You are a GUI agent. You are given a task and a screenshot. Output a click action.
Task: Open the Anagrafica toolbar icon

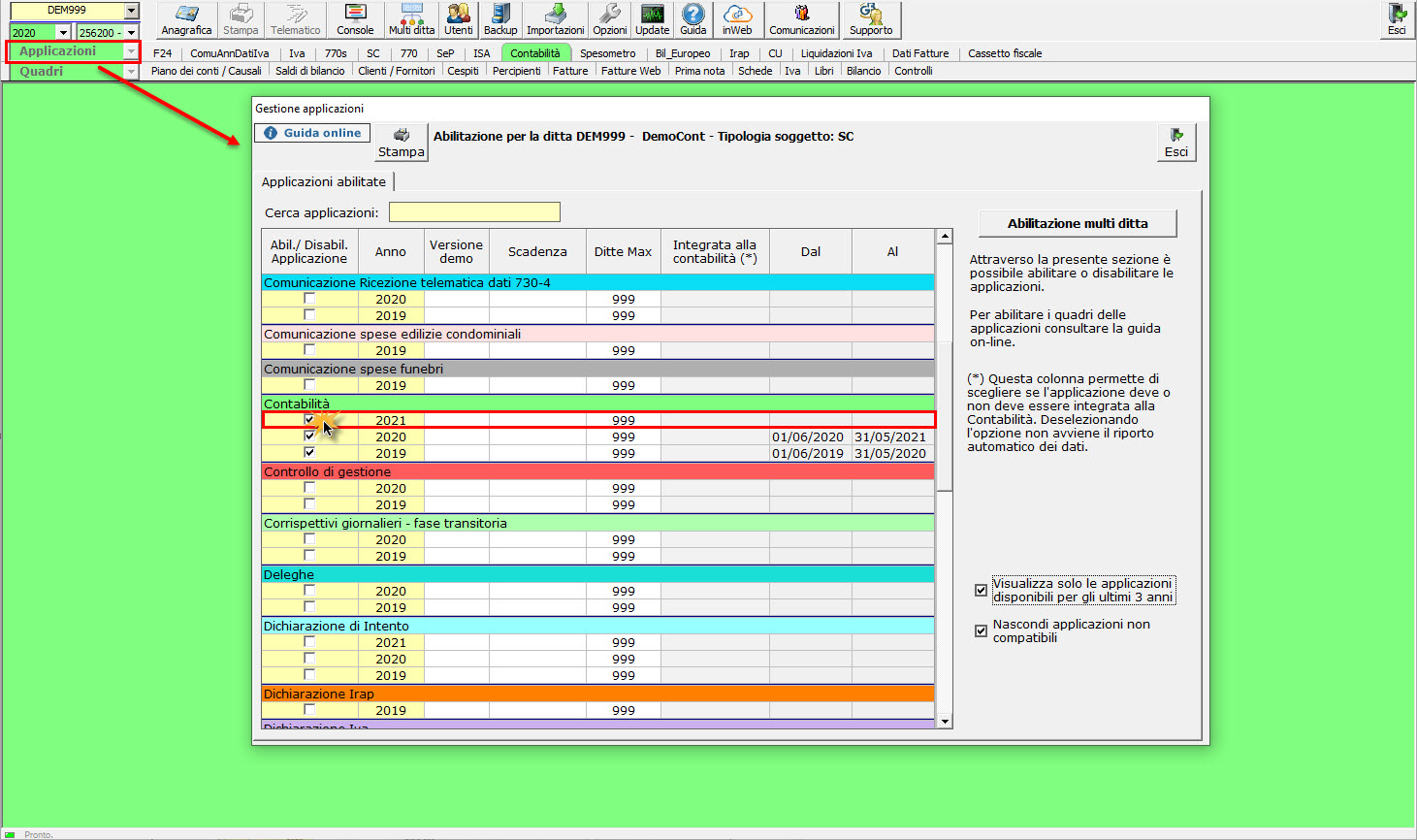(186, 19)
